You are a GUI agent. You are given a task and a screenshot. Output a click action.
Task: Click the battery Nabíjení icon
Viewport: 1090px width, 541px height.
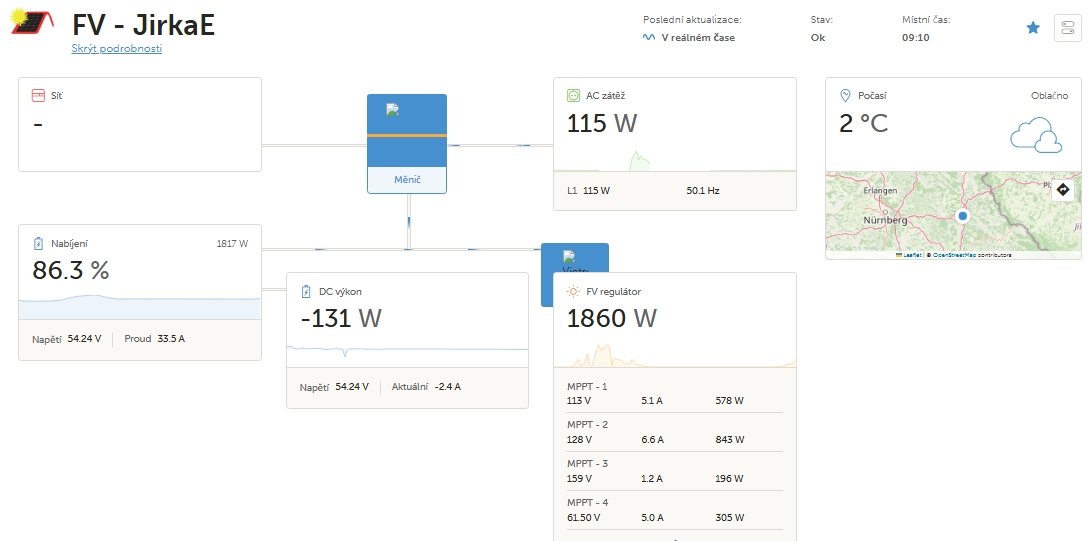coord(38,243)
